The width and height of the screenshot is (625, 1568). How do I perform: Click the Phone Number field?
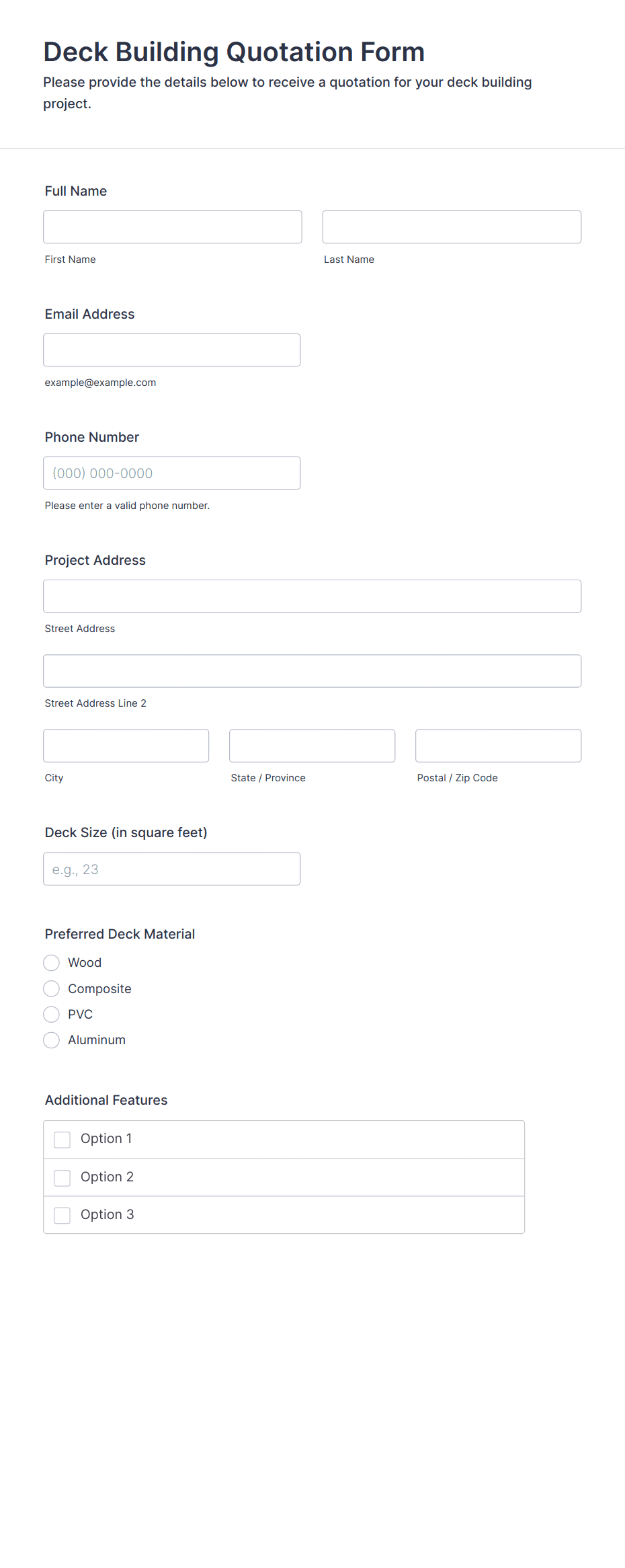pos(172,473)
